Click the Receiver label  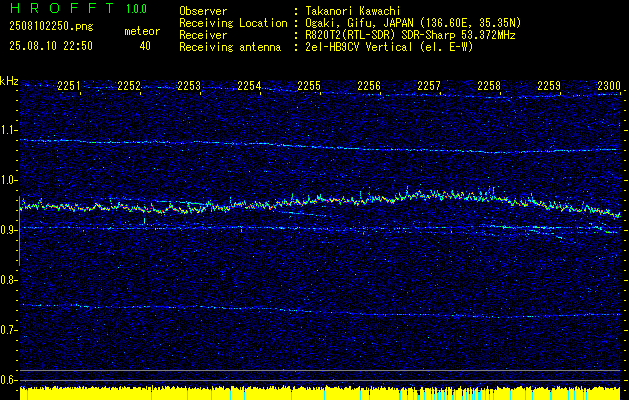pos(203,35)
